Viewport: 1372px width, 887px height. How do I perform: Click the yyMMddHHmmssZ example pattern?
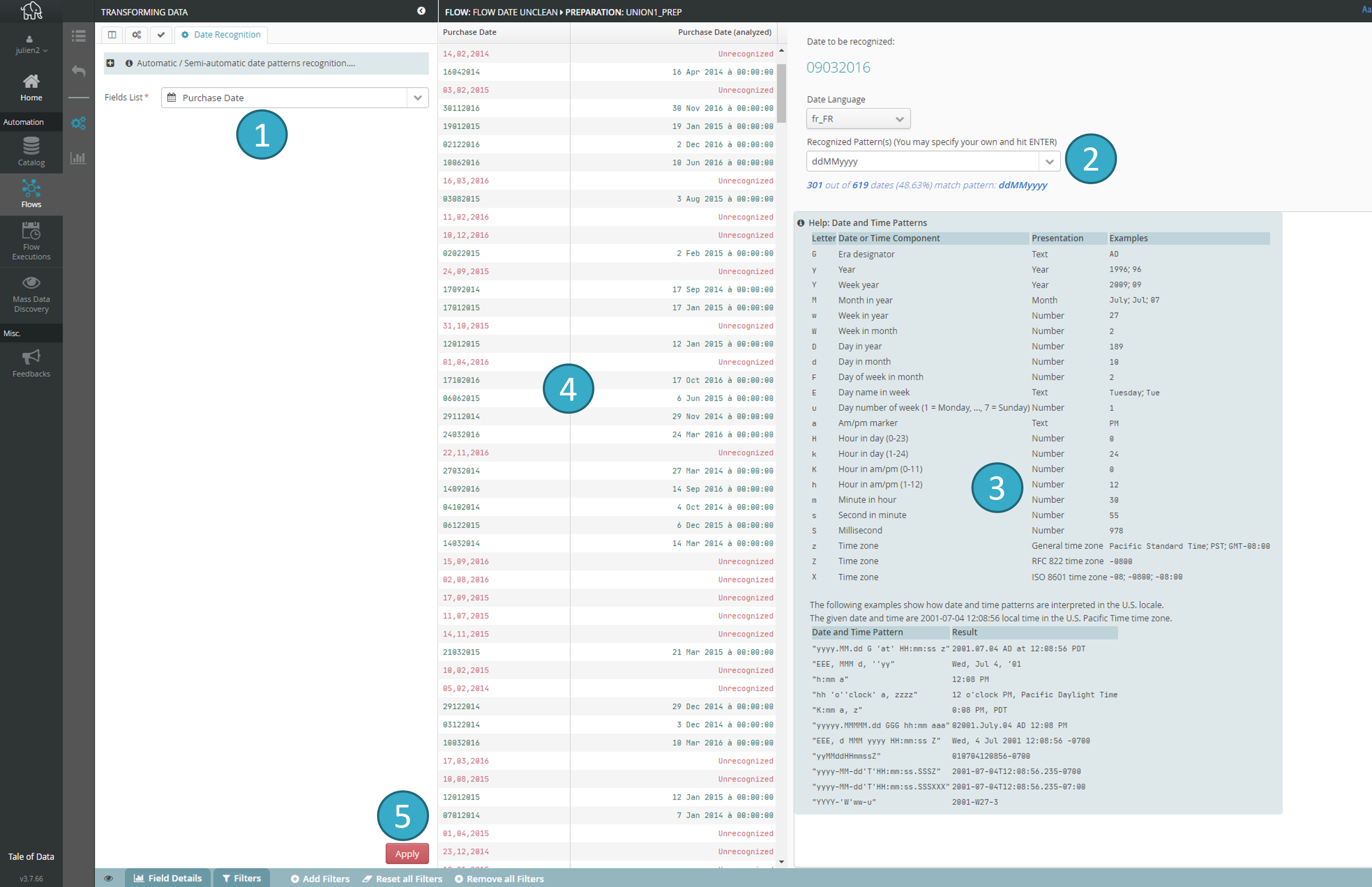(x=846, y=756)
